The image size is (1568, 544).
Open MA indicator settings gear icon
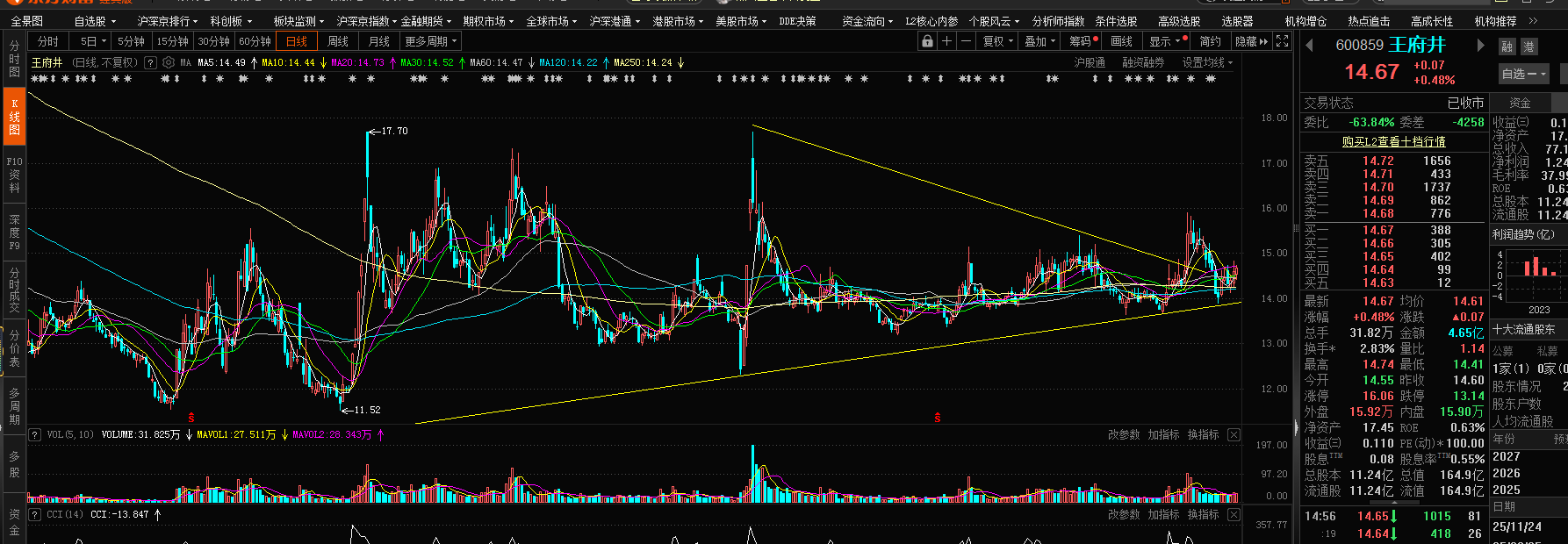168,62
